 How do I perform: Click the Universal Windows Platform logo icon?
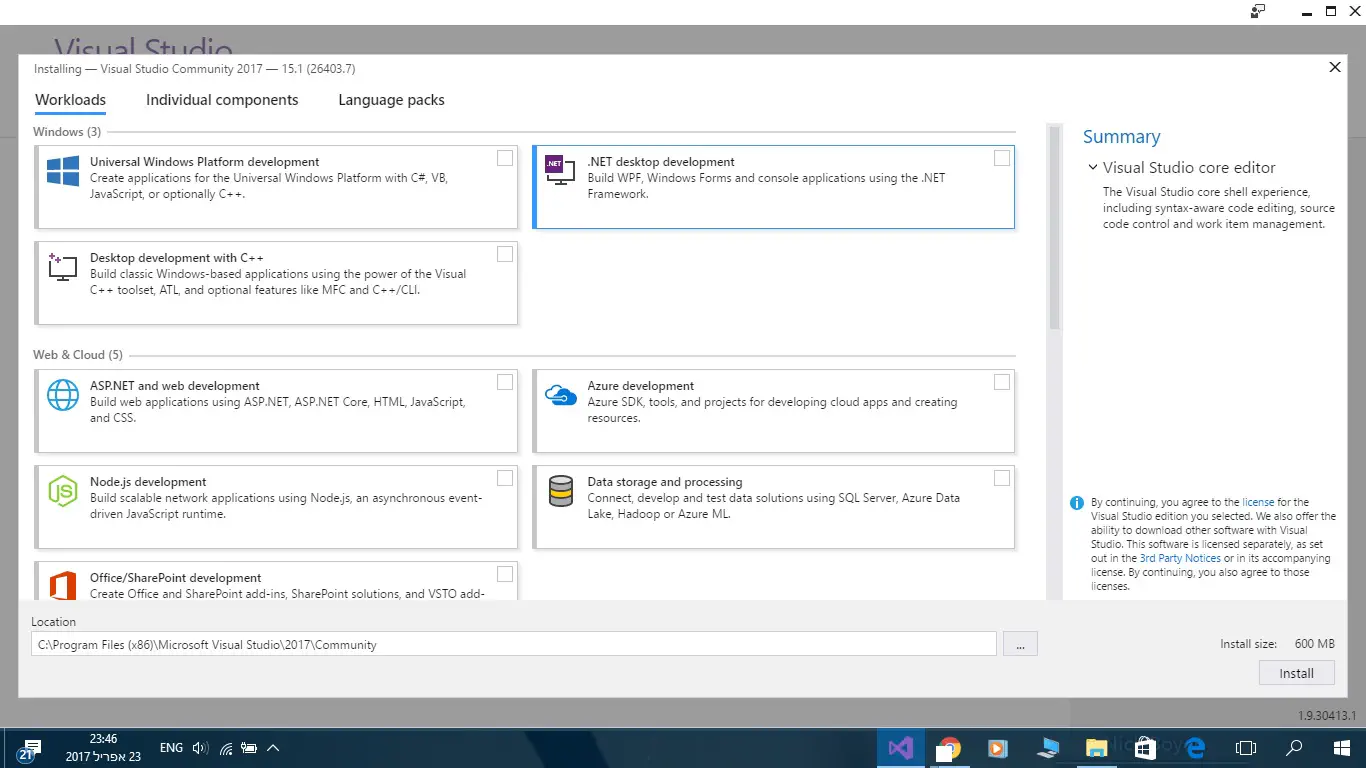[x=63, y=171]
